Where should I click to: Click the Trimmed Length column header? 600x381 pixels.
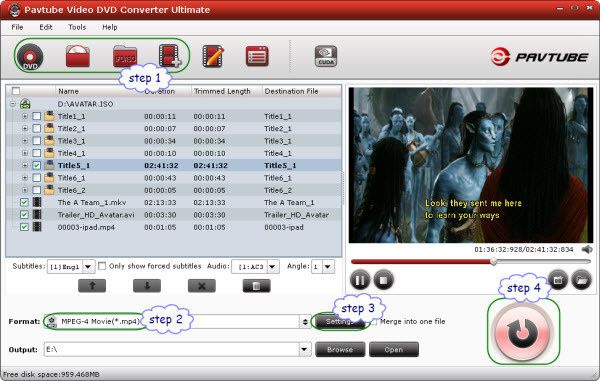tap(222, 91)
